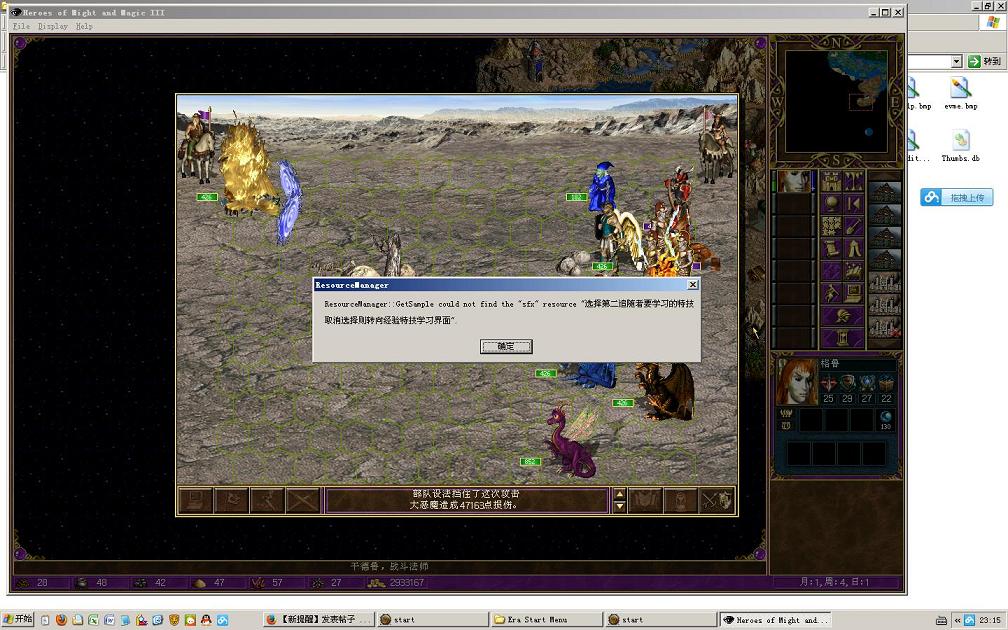The image size is (1008, 630).
Task: Open adventure options tent icon
Action: 854,249
